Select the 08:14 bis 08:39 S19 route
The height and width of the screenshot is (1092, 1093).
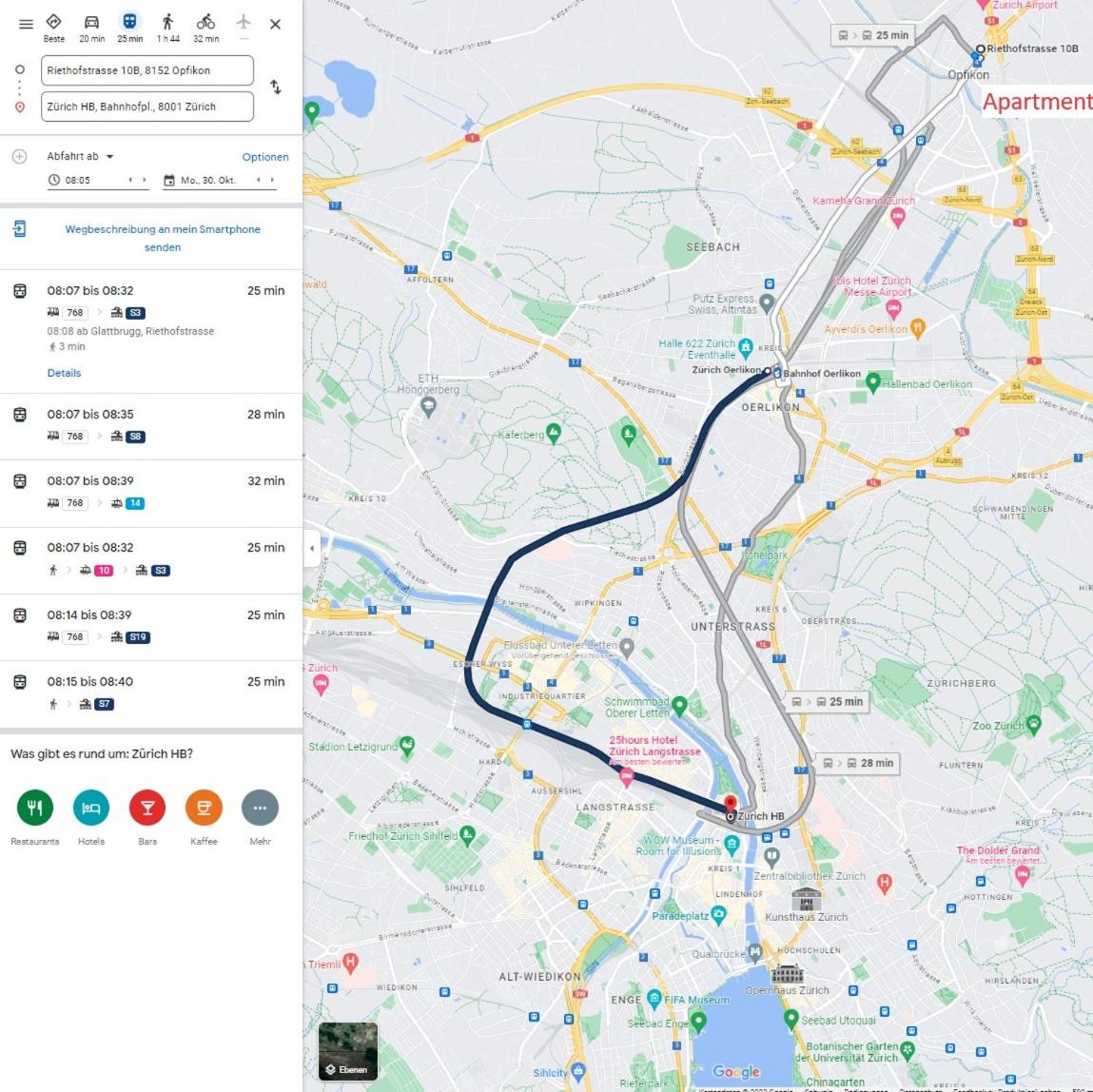coord(151,627)
